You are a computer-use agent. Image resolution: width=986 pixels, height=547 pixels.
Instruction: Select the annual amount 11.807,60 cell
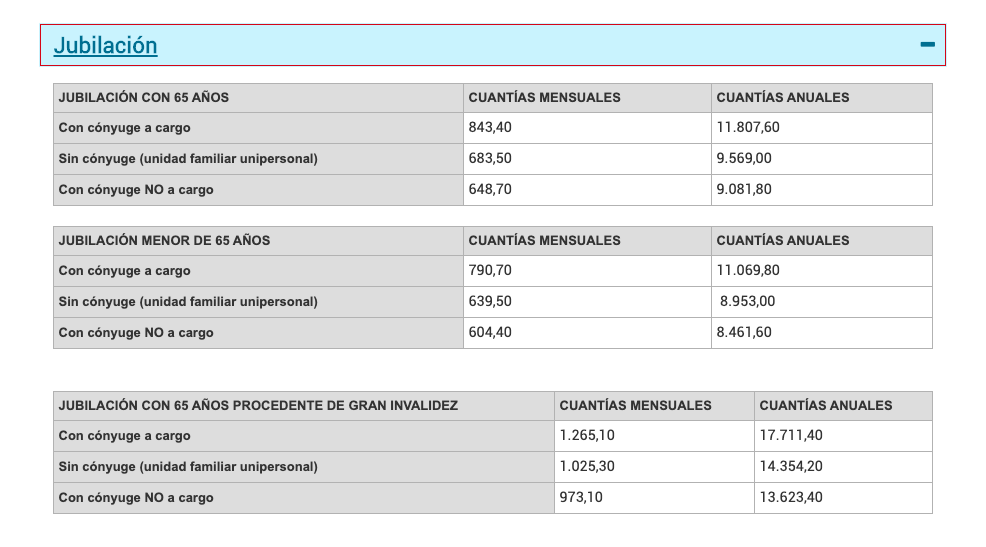pyautogui.click(x=748, y=128)
